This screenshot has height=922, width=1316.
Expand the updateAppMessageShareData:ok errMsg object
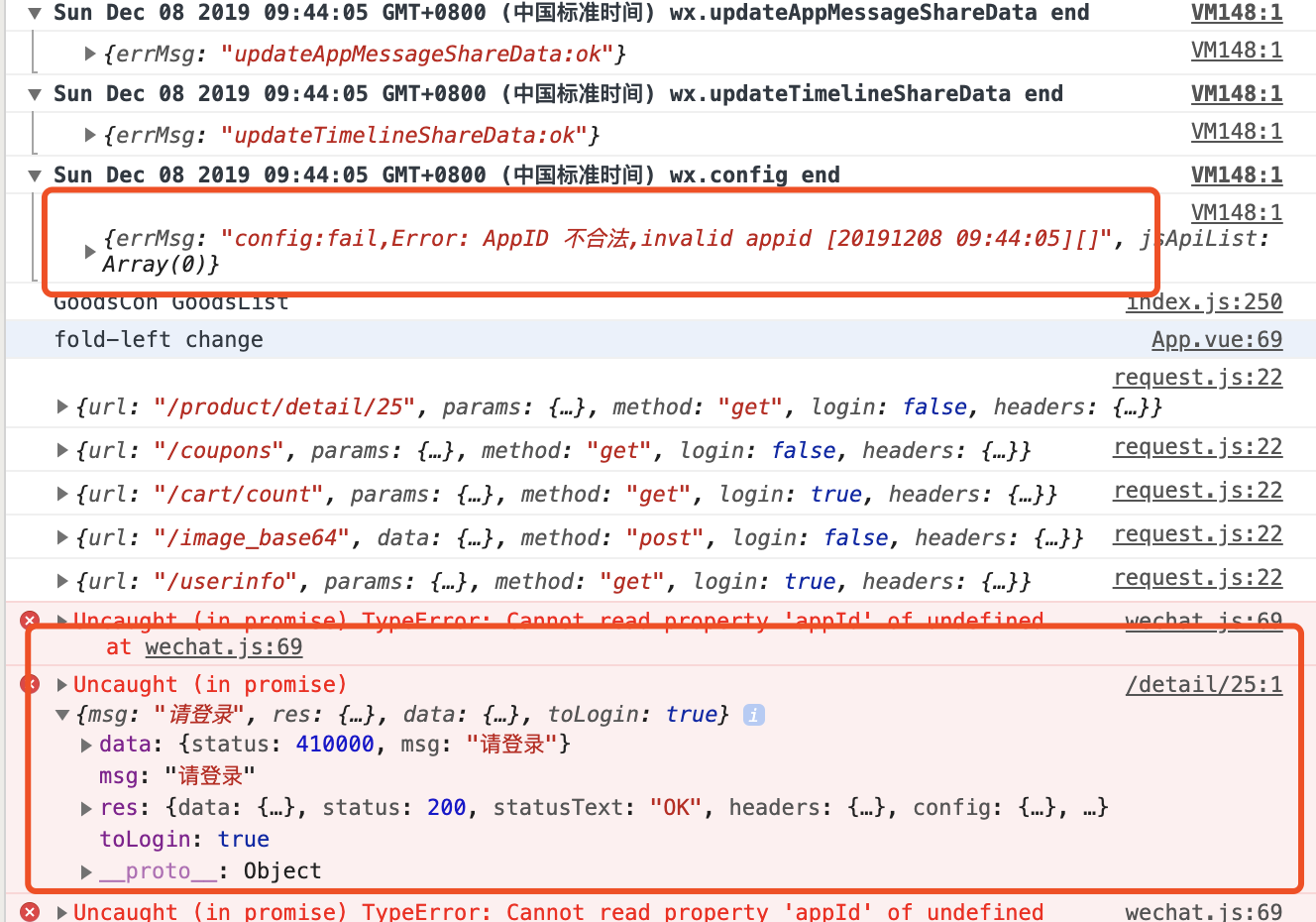90,54
